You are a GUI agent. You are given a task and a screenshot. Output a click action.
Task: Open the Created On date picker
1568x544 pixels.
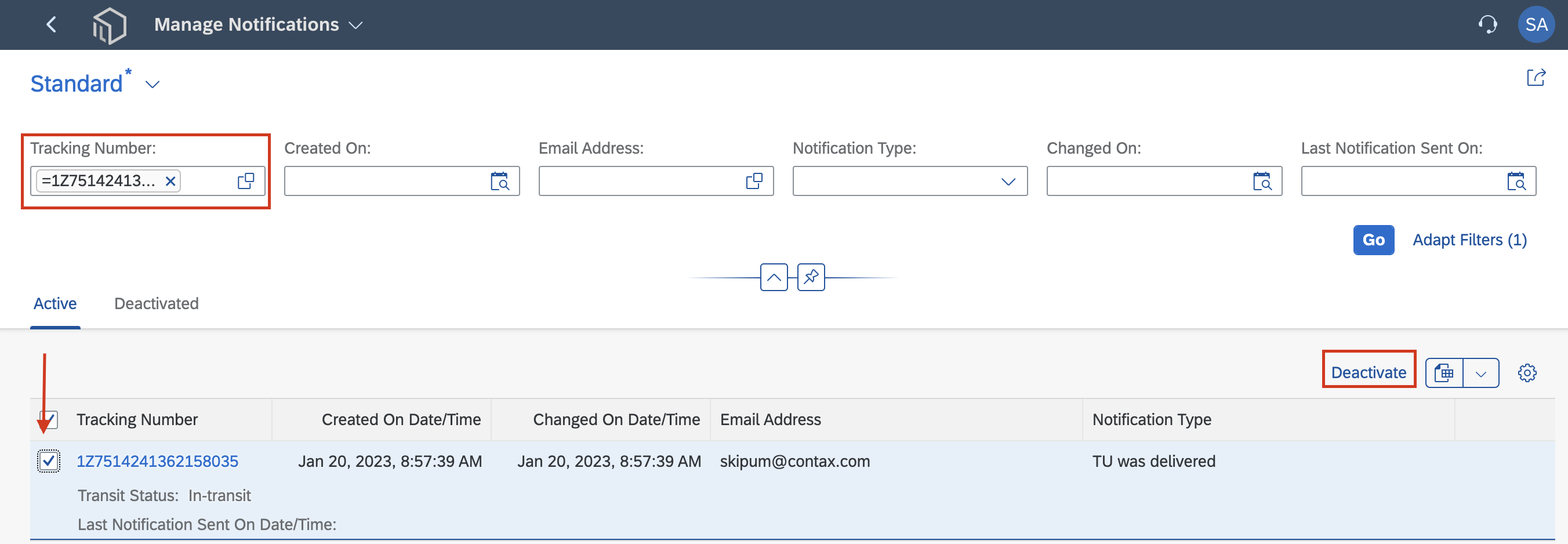click(500, 181)
